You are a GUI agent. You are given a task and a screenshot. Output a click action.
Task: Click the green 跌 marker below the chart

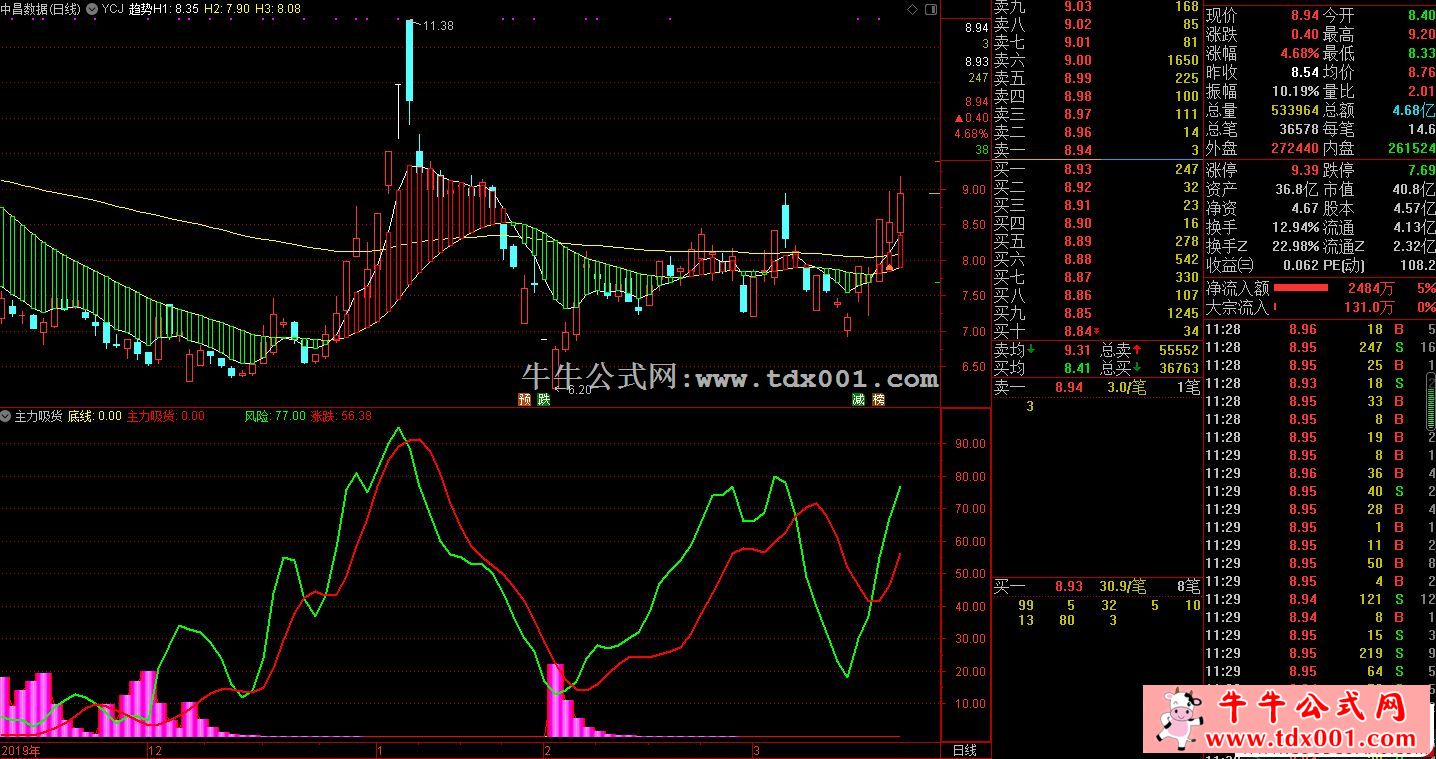tap(543, 400)
